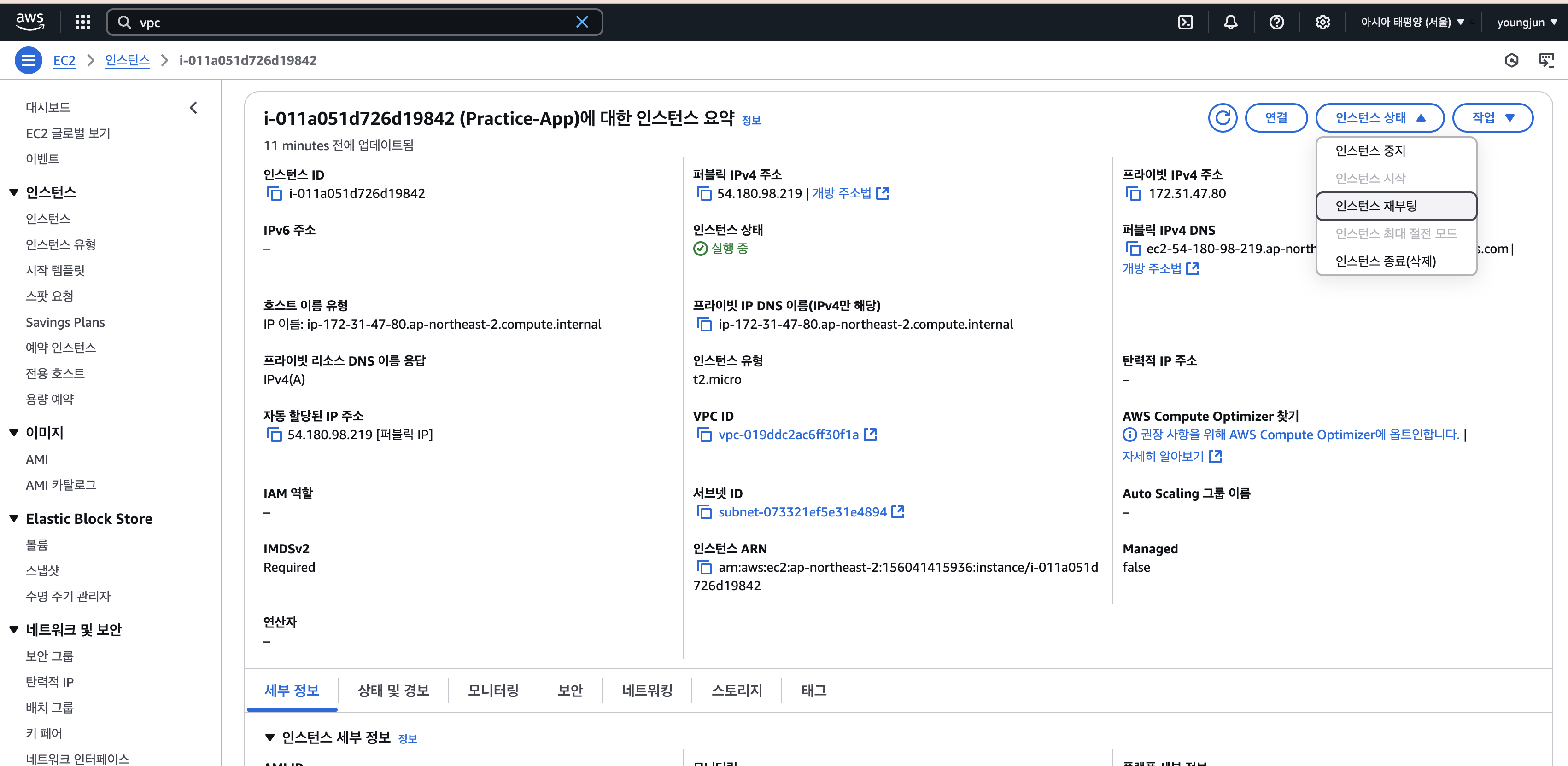Screen dimensions: 1568x766
Task: Clear the vpc search text
Action: 582,23
